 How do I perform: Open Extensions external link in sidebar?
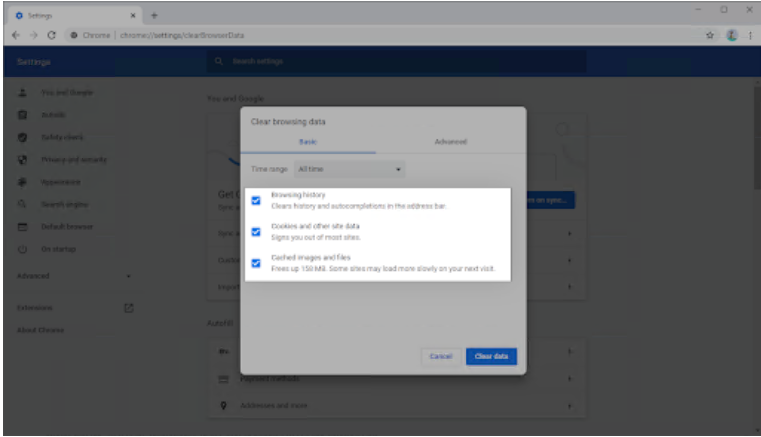[128, 307]
